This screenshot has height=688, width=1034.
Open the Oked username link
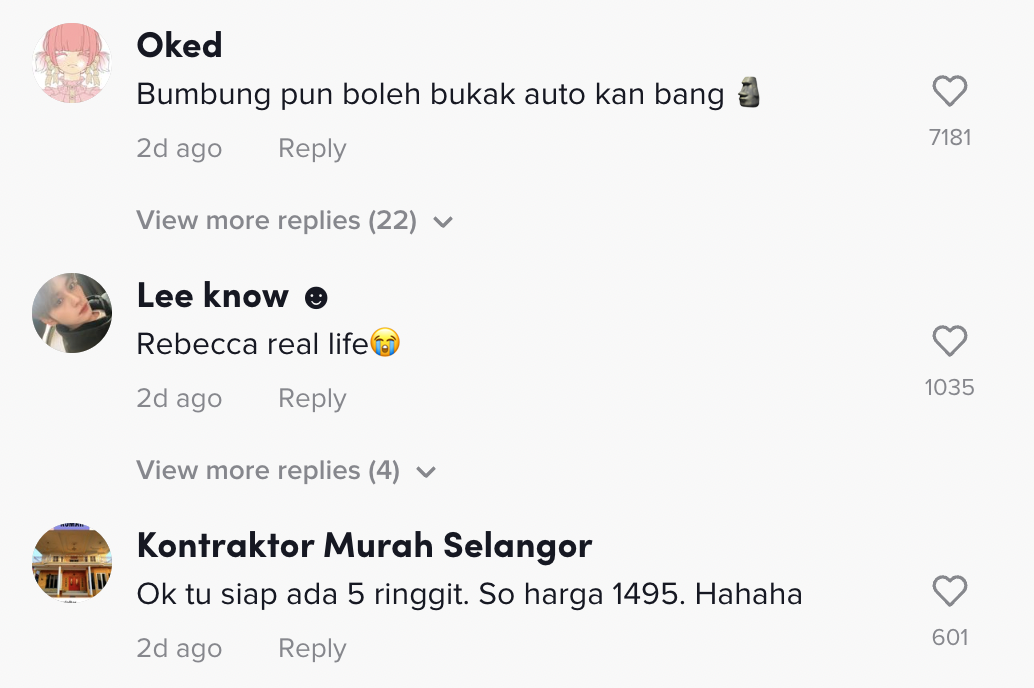(179, 45)
